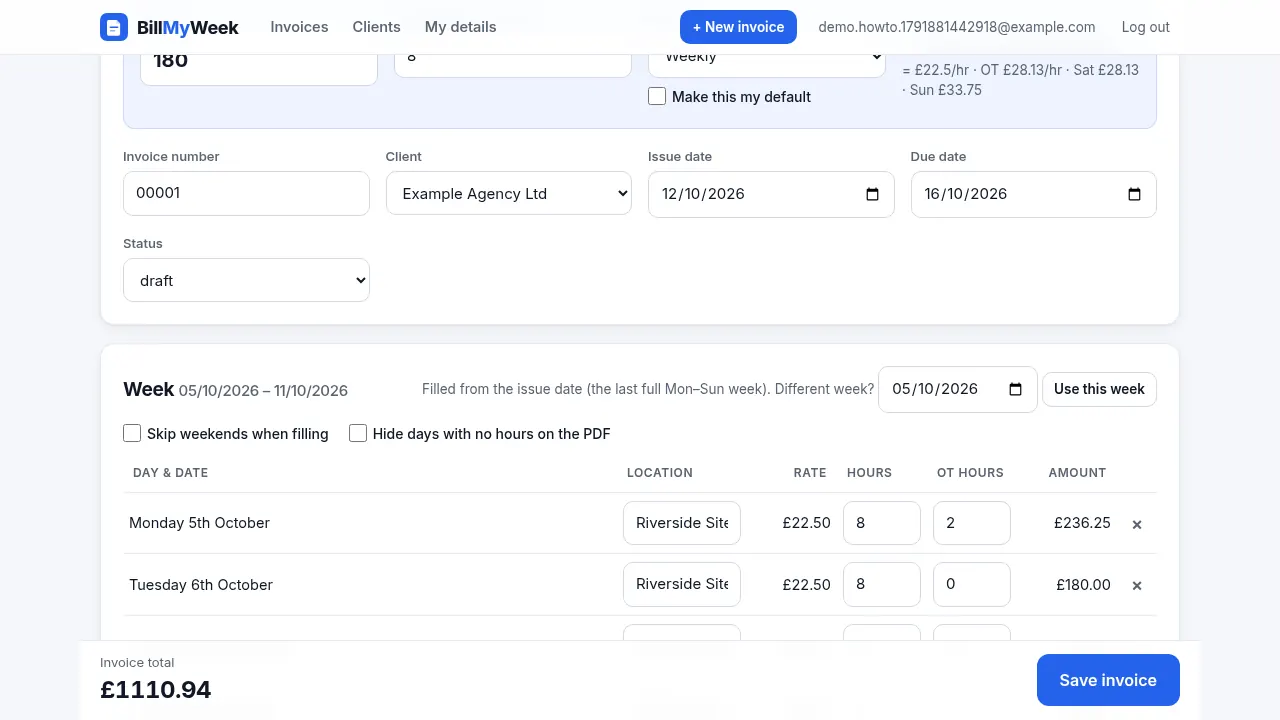The image size is (1280, 720).
Task: Open the week start date calendar icon
Action: (1015, 389)
